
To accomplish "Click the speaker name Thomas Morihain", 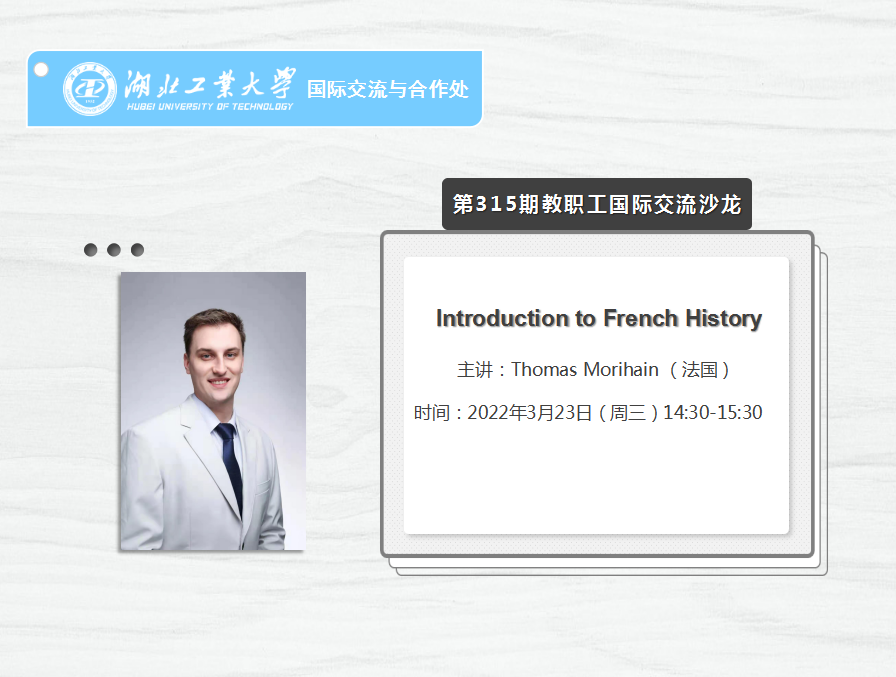I will pos(584,370).
